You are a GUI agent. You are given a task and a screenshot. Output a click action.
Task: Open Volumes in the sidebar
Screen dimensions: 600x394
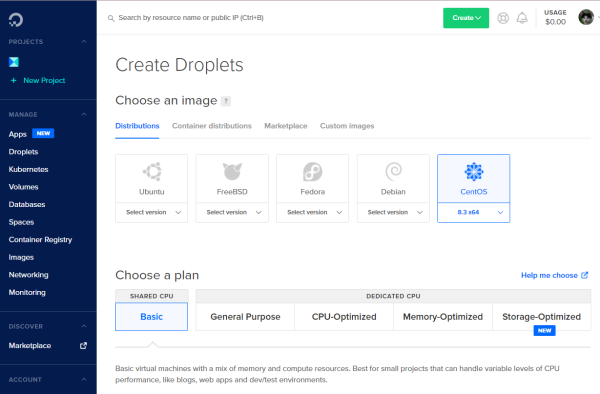23,187
